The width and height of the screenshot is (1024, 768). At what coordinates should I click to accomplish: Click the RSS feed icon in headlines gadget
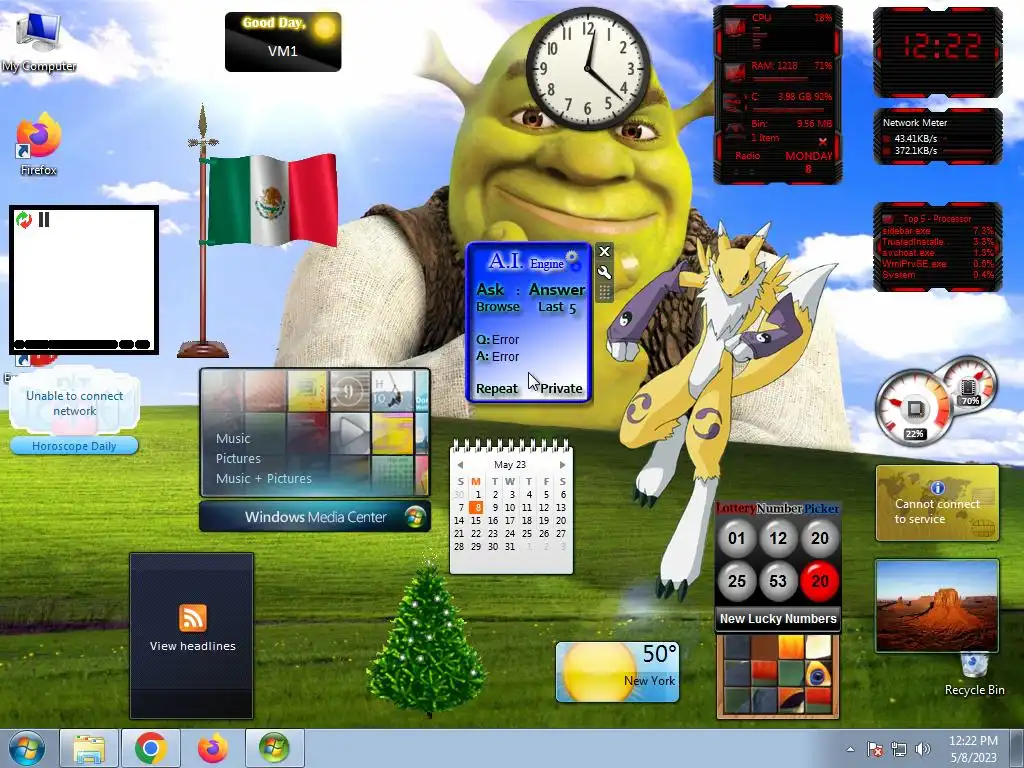click(x=193, y=618)
